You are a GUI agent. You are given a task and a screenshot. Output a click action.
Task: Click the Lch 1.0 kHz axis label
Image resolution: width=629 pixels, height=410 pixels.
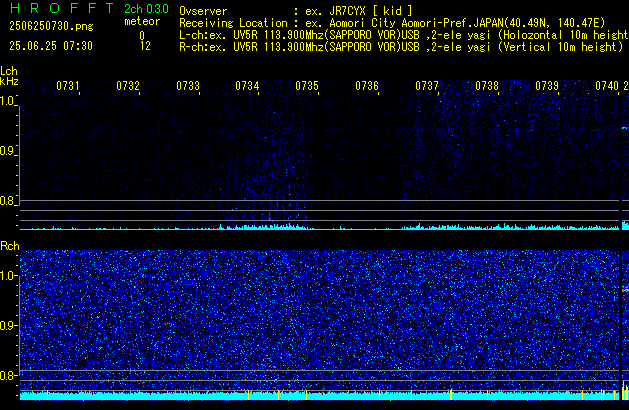pyautogui.click(x=8, y=101)
